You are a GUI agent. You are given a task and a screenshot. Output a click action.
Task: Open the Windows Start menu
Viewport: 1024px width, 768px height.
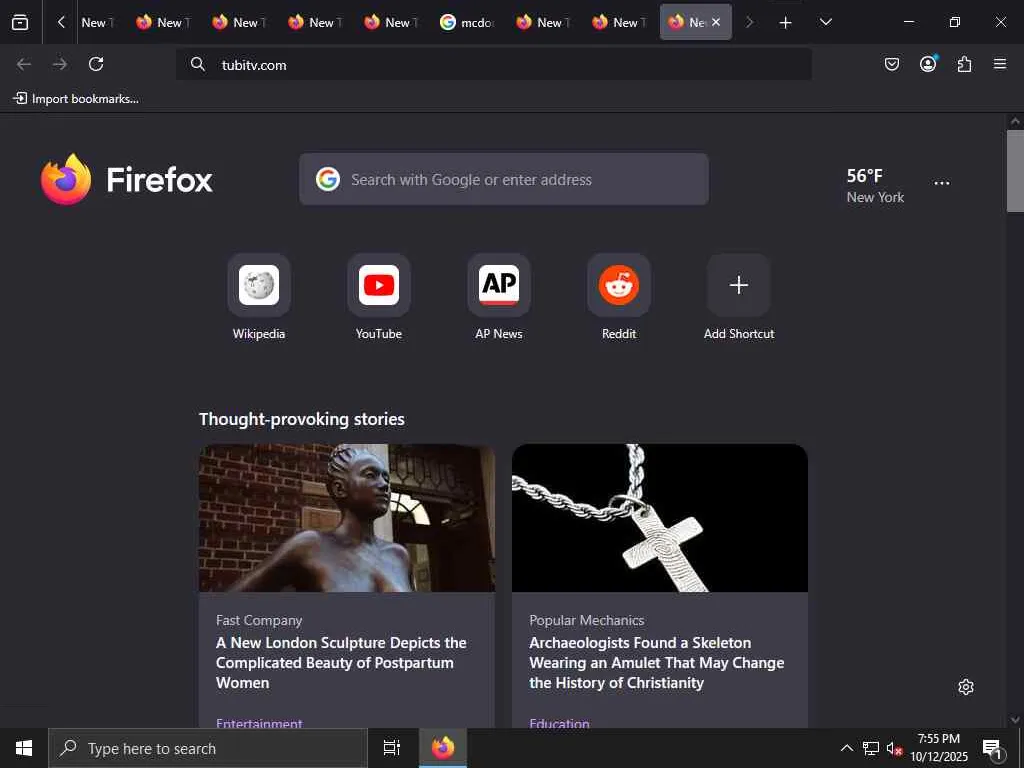pos(24,748)
